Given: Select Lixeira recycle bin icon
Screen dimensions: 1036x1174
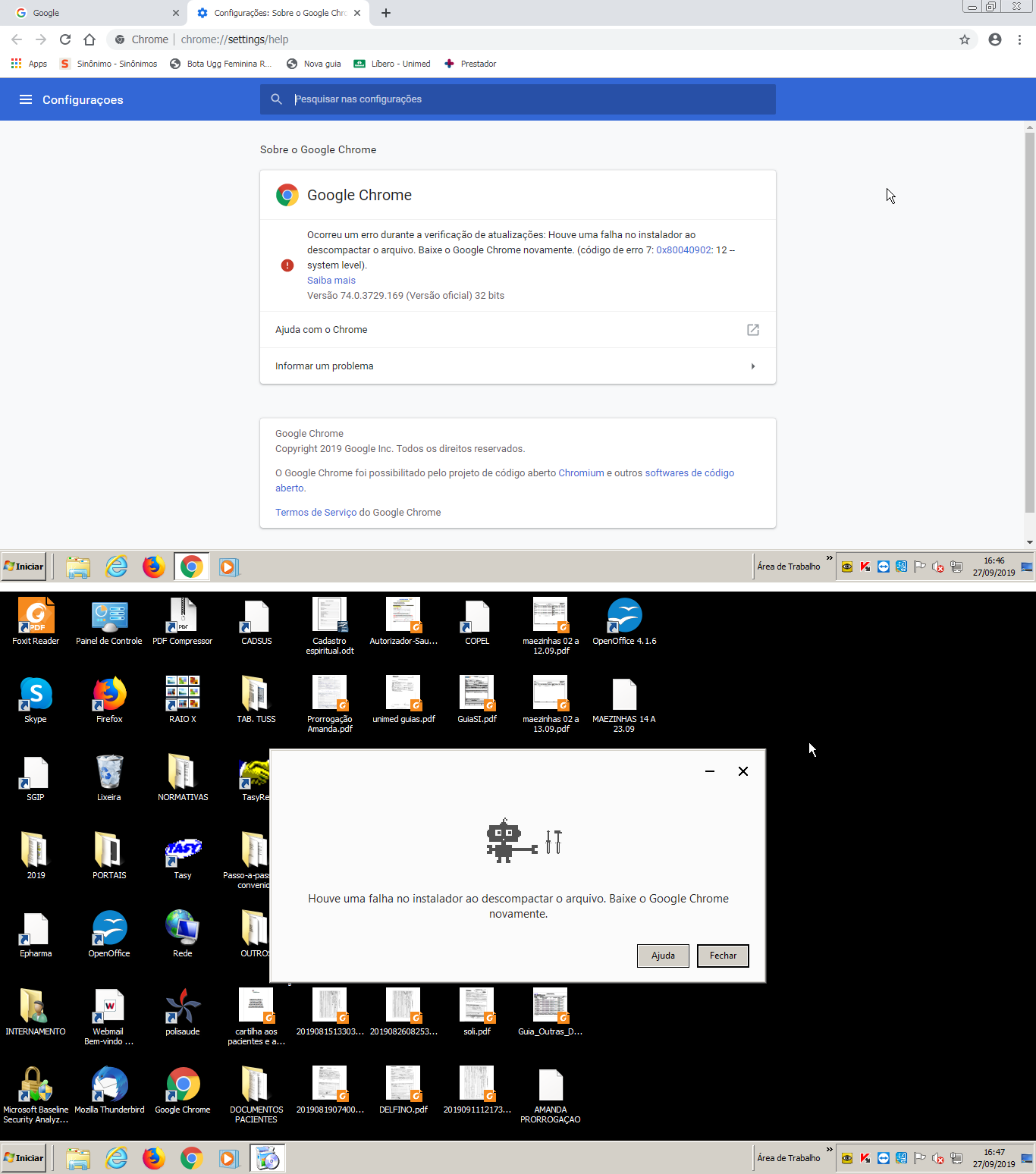Looking at the screenshot, I should coord(109,778).
